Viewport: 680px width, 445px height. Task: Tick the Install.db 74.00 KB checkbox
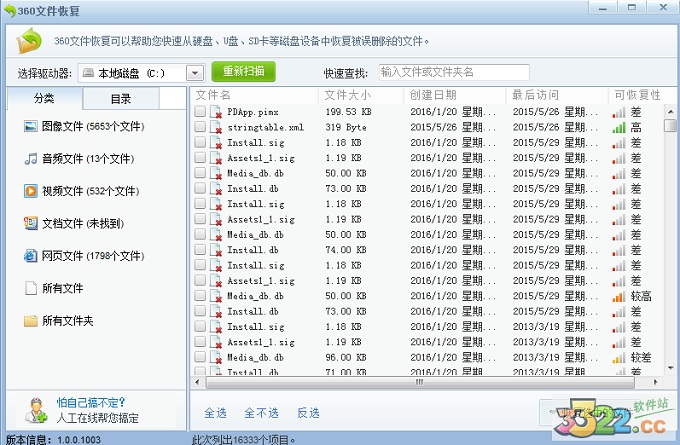click(x=200, y=249)
